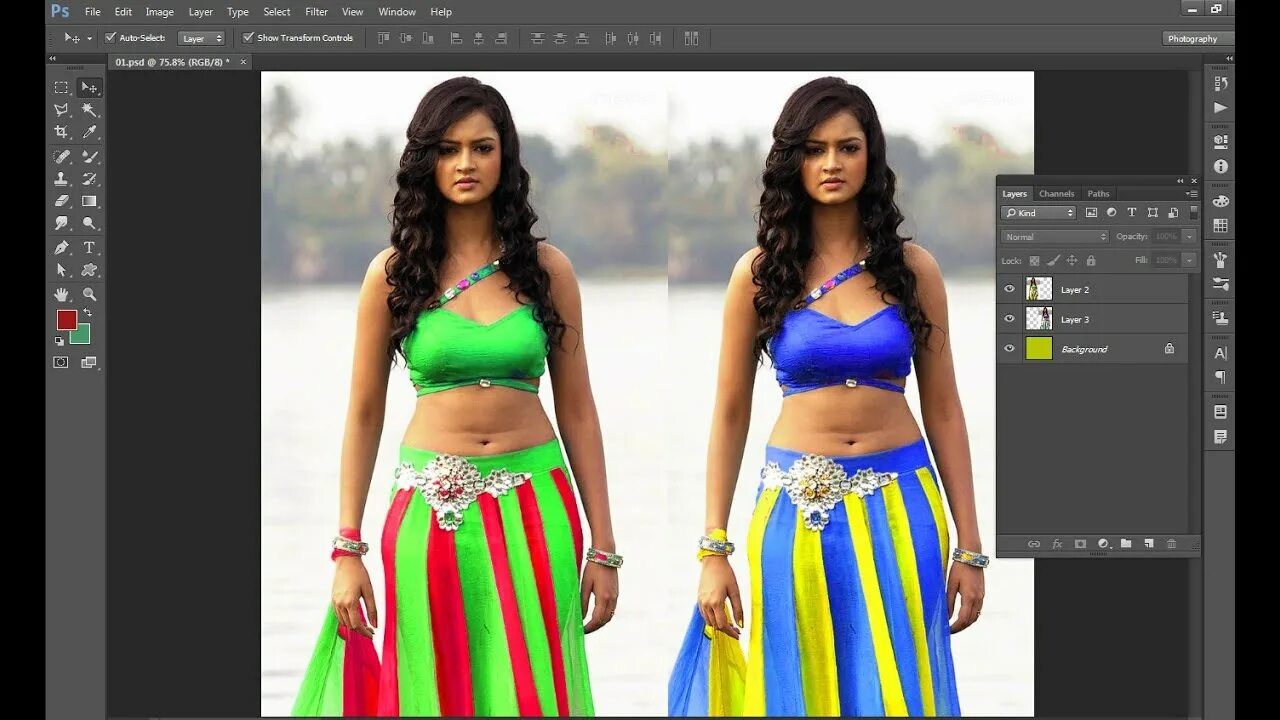Image resolution: width=1280 pixels, height=720 pixels.
Task: Open the File menu
Action: [93, 12]
